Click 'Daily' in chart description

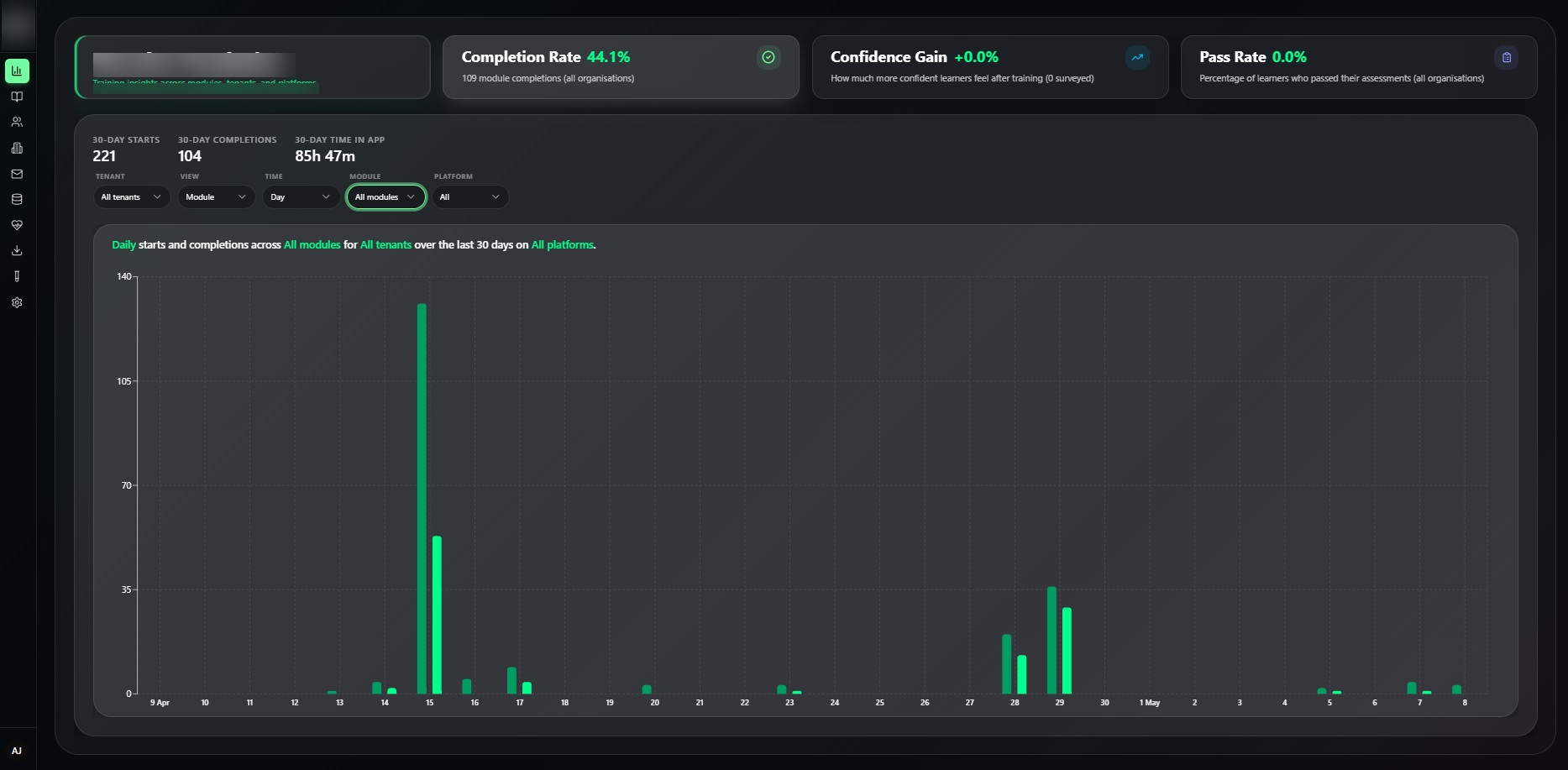(123, 245)
